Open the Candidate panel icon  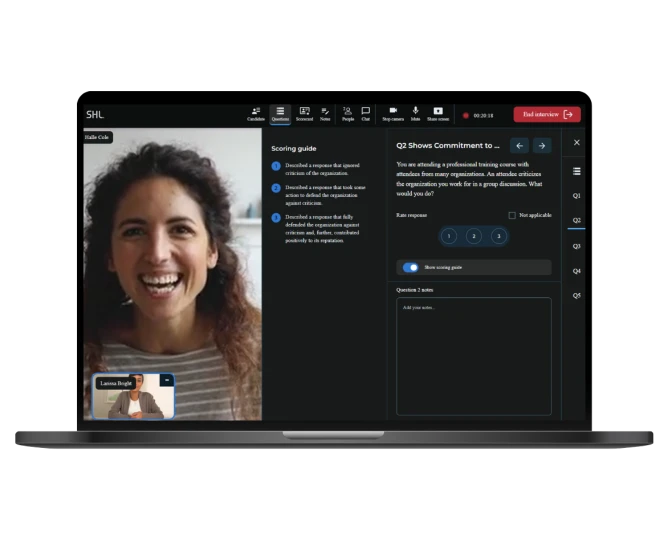pyautogui.click(x=256, y=114)
